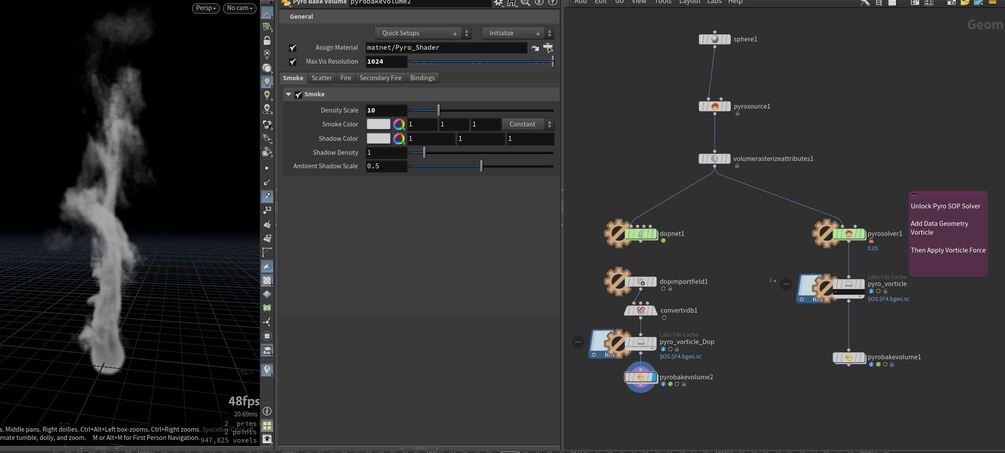Toggle the flag under convertvdb1 node
The image size is (1005, 453).
tap(663, 318)
